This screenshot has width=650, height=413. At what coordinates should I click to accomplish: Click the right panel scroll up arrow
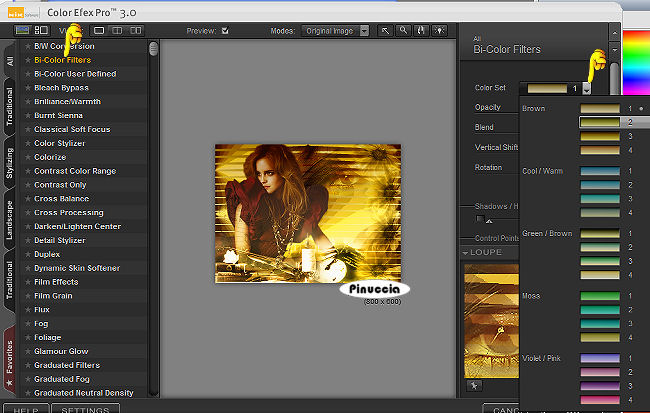point(614,32)
